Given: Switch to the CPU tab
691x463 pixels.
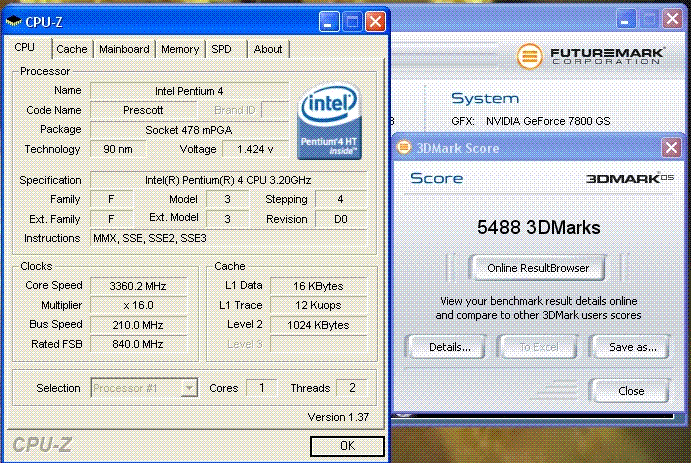Looking at the screenshot, I should 25,48.
